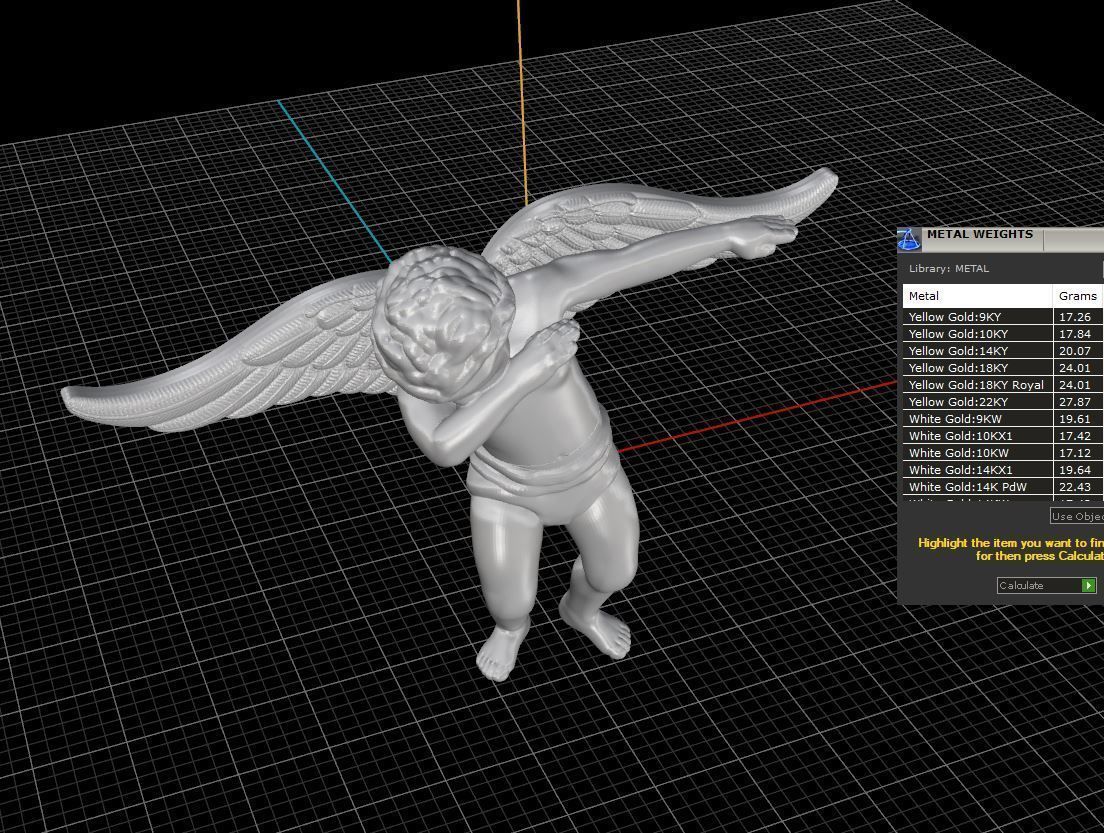Click the Calculate button
Viewport: 1104px width, 833px height.
1046,585
